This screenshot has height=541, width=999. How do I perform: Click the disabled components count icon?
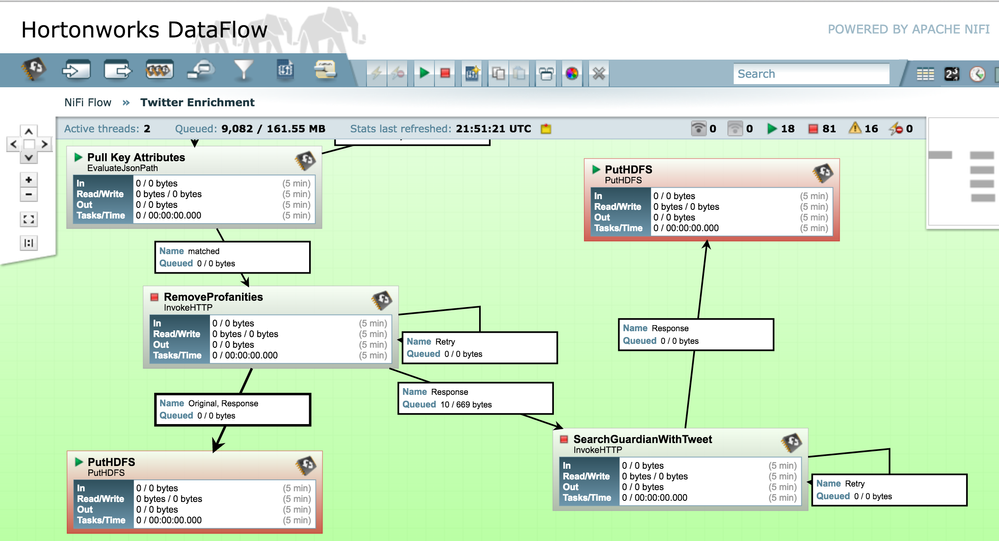point(896,129)
